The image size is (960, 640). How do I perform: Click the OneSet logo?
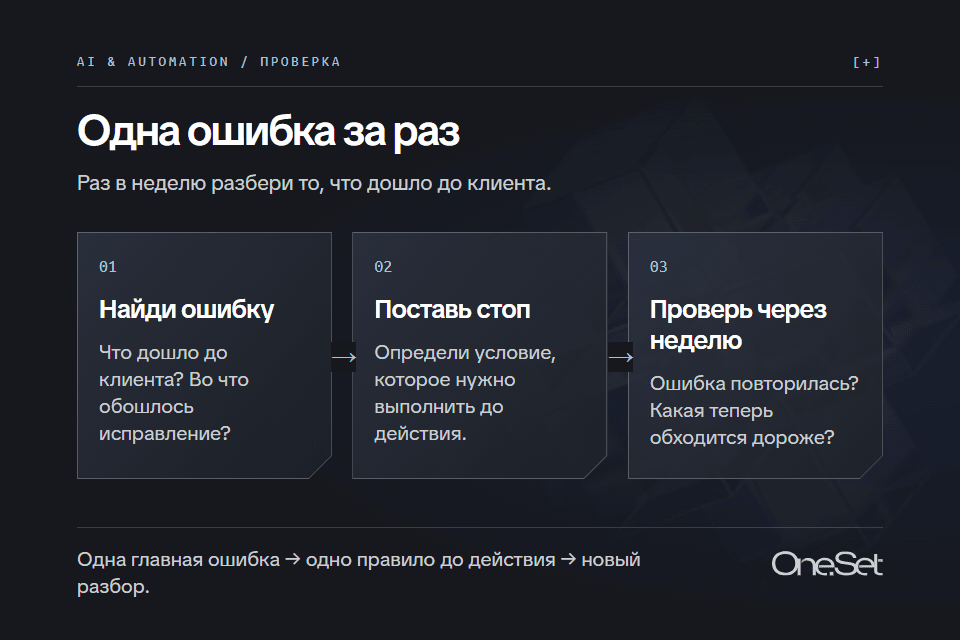click(827, 564)
